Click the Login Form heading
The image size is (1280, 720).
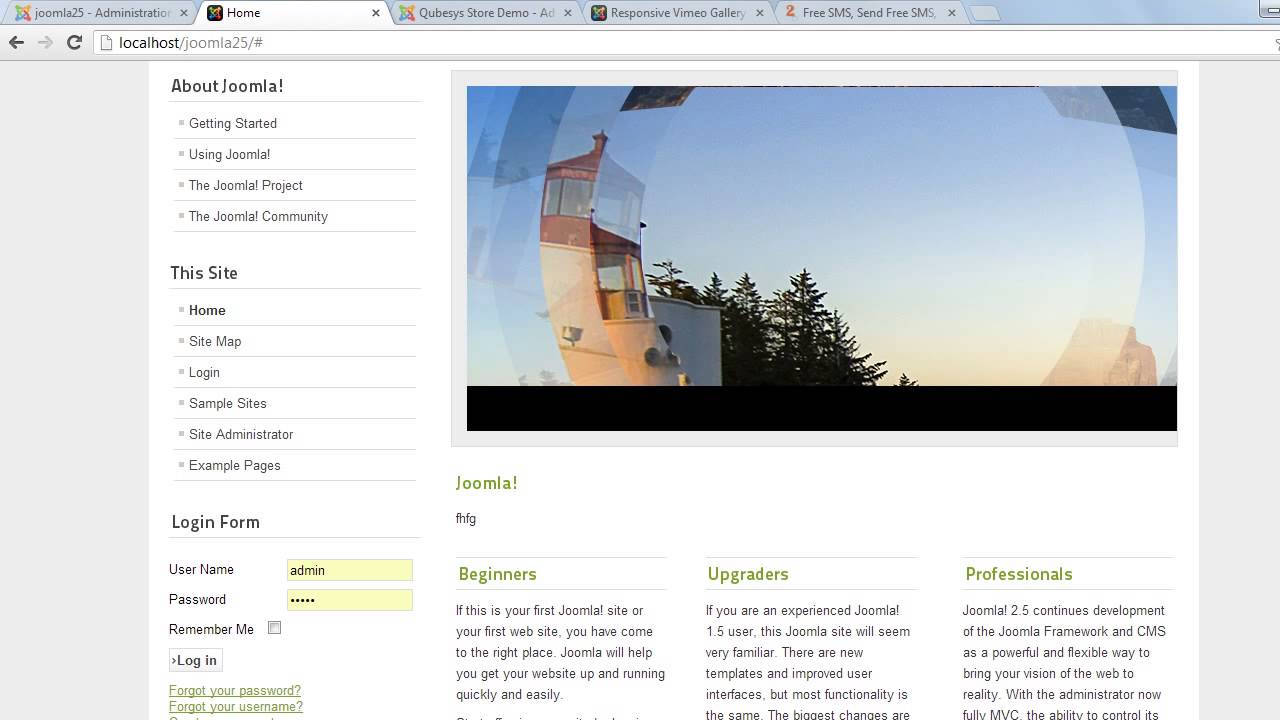215,522
